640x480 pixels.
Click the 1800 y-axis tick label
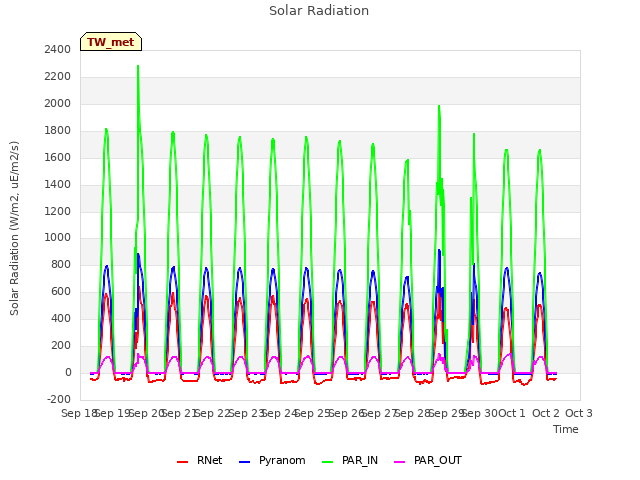tap(58, 131)
